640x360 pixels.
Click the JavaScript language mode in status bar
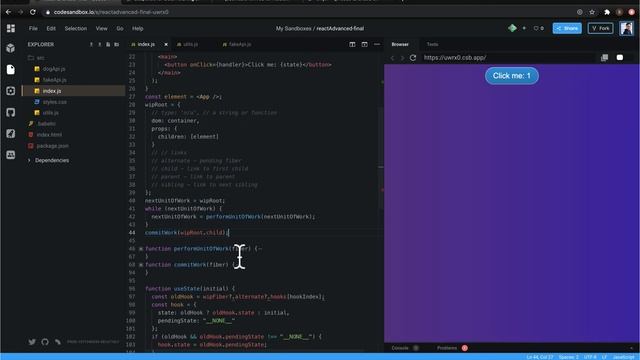click(x=623, y=357)
